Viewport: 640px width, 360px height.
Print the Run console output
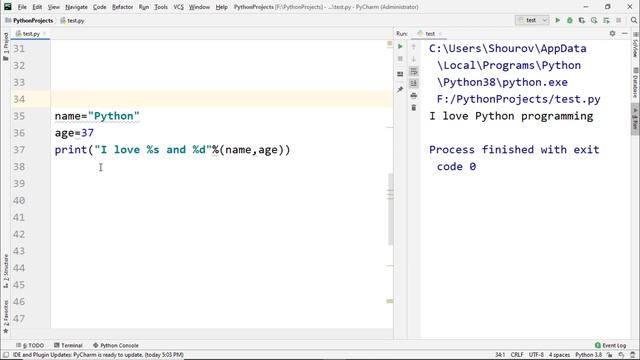(x=413, y=96)
